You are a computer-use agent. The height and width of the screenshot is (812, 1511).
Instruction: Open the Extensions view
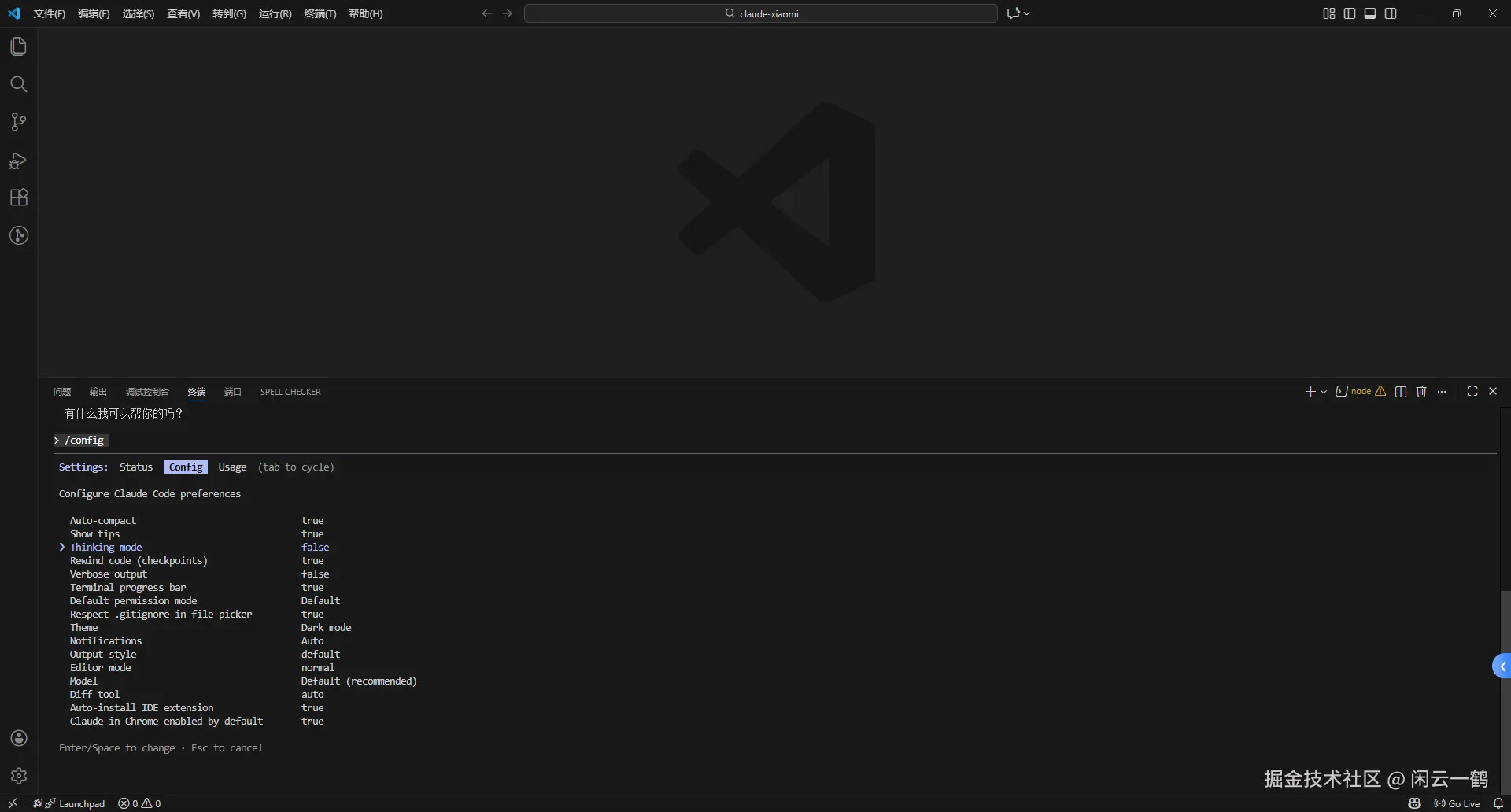click(19, 197)
